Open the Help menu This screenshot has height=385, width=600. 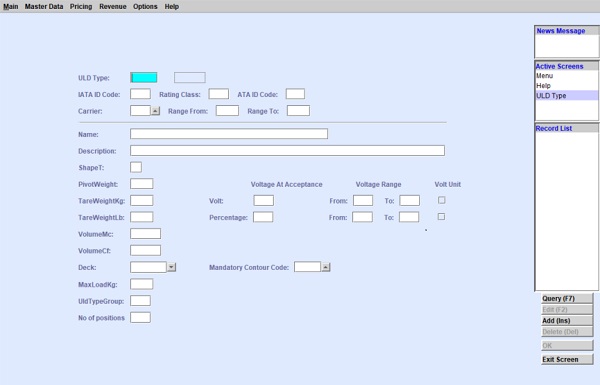171,7
